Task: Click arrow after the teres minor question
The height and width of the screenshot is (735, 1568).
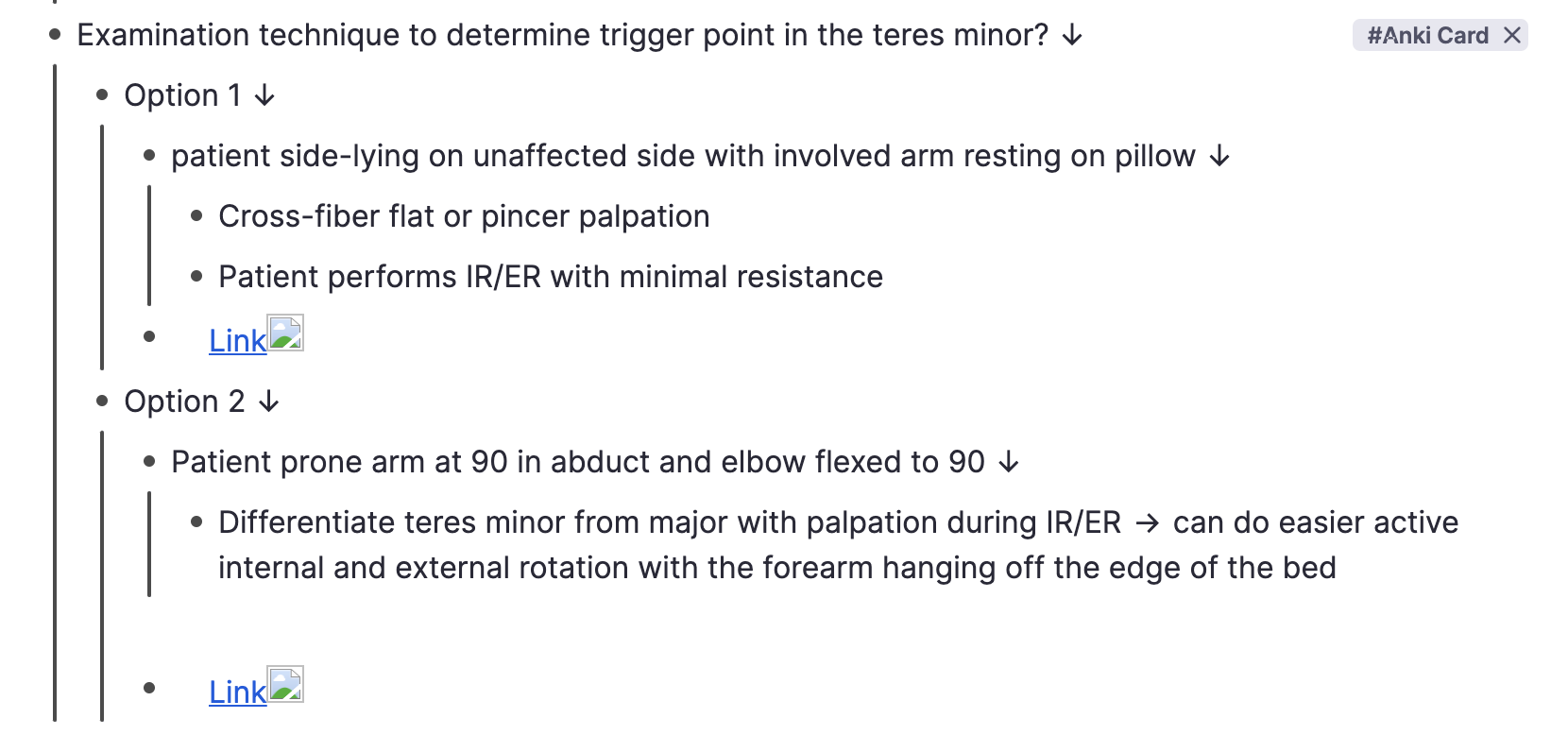Action: pyautogui.click(x=1071, y=36)
